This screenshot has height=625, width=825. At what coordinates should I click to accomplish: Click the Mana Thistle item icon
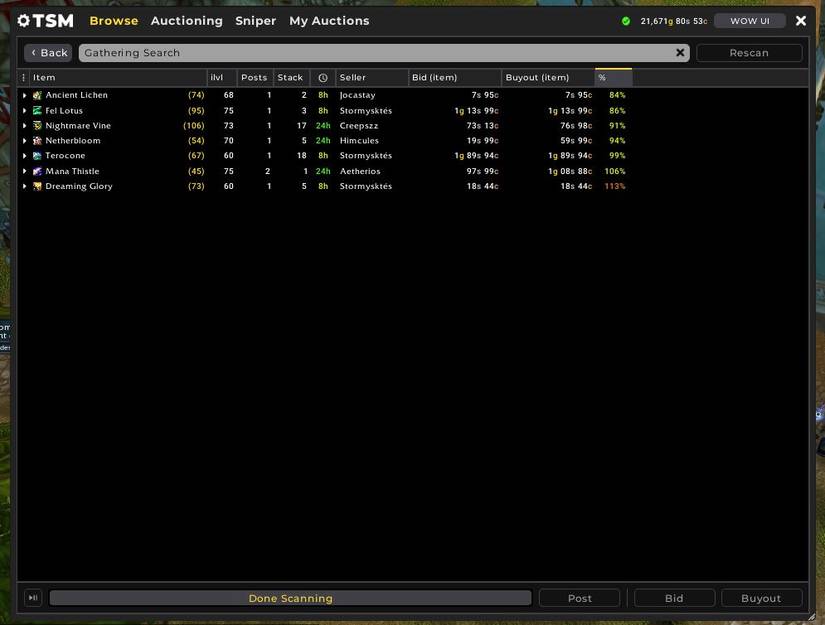pyautogui.click(x=38, y=169)
